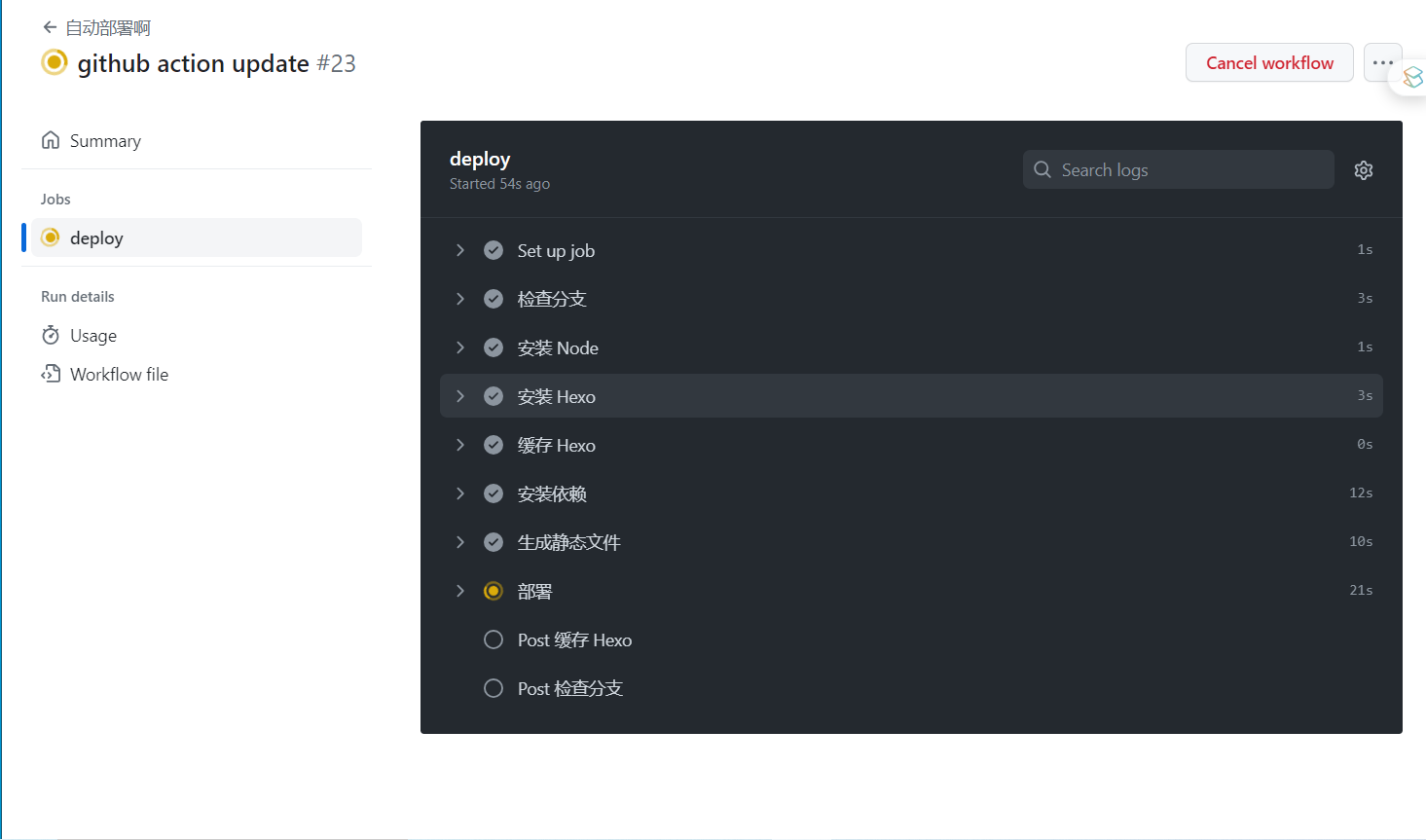Viewport: 1426px width, 840px height.
Task: Click the Set up job step label
Action: 556,251
